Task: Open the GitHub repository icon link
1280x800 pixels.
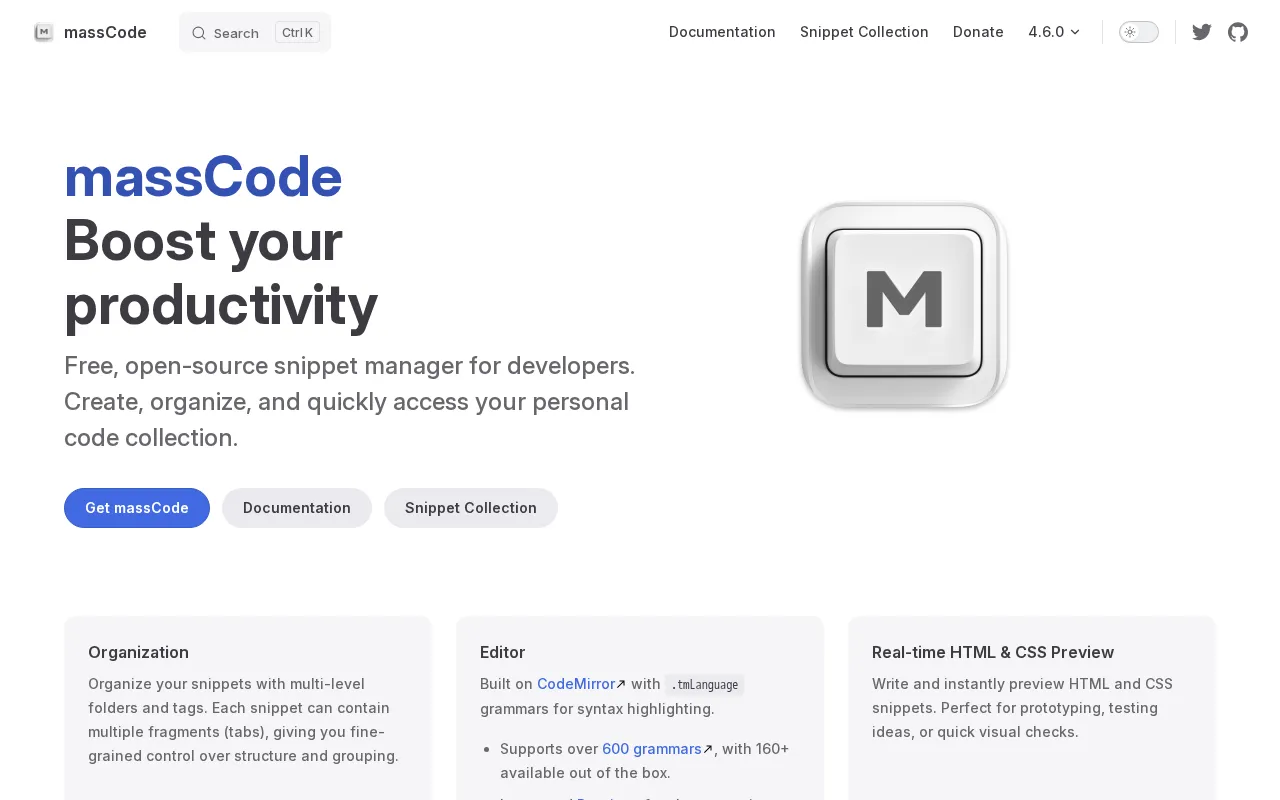Action: [x=1238, y=32]
